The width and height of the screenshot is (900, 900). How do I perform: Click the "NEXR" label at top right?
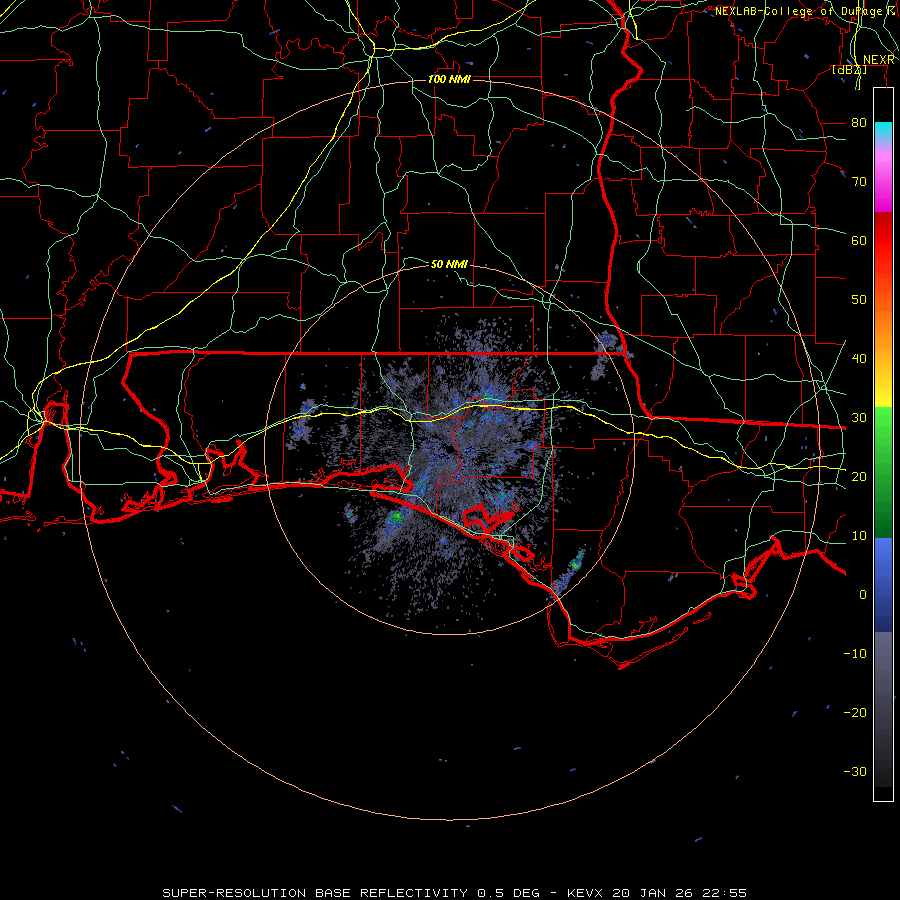pos(879,60)
